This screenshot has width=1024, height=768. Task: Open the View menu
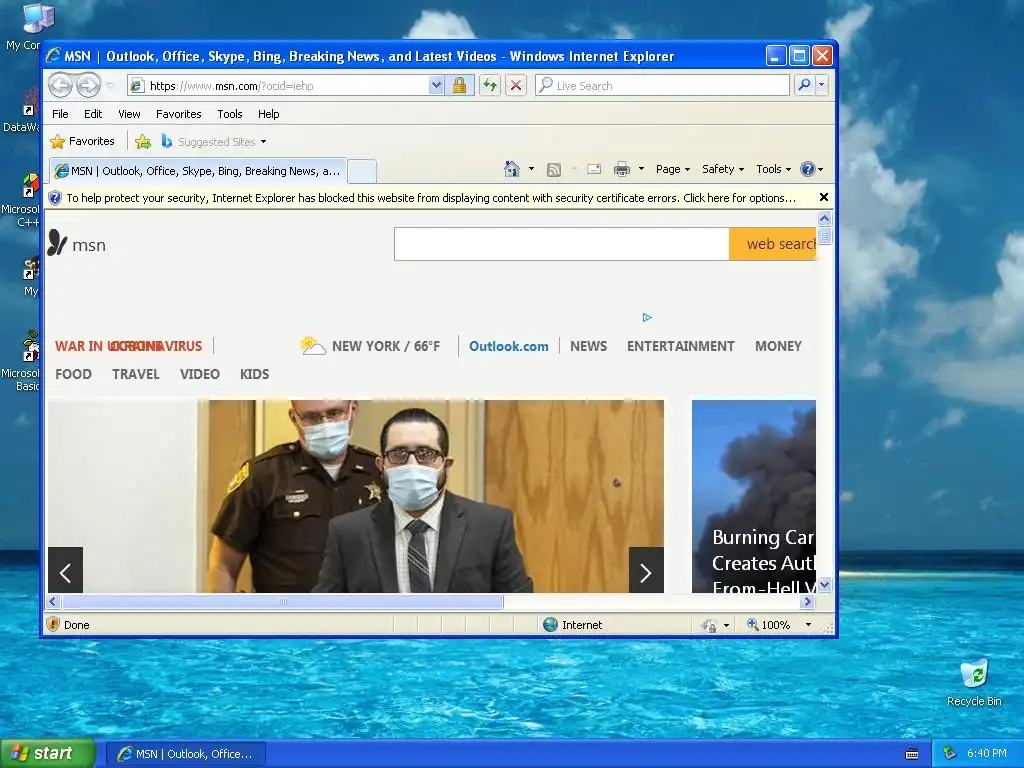click(x=129, y=114)
